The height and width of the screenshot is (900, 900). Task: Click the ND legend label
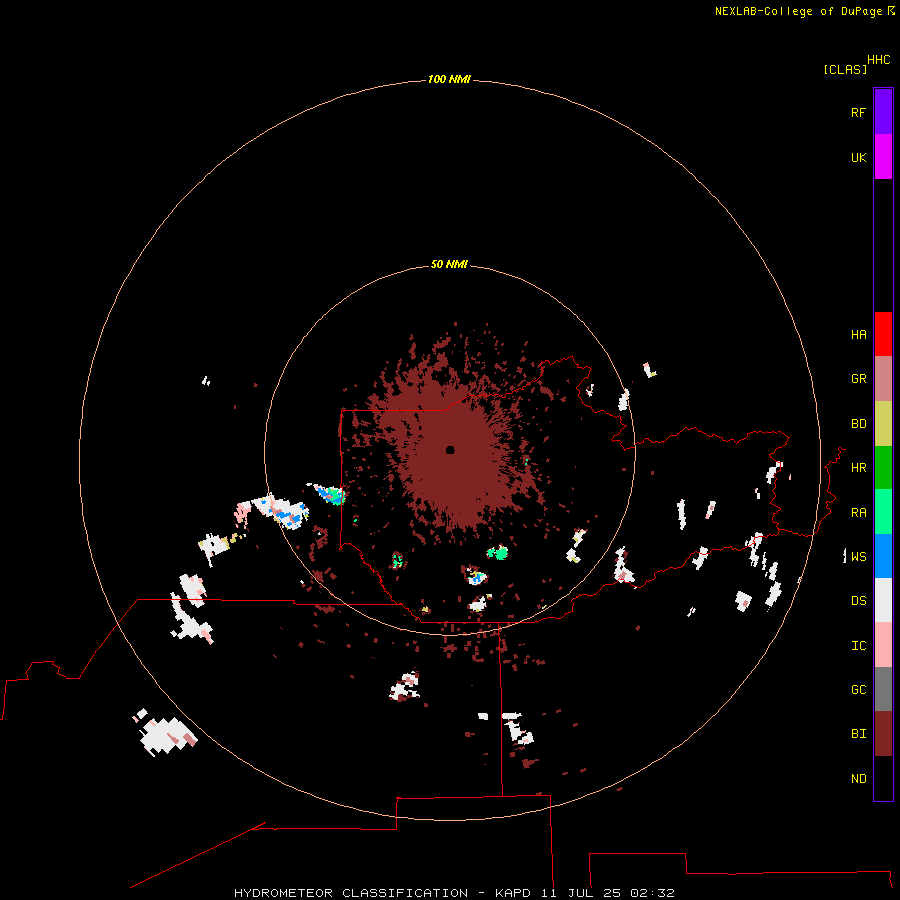coord(858,779)
